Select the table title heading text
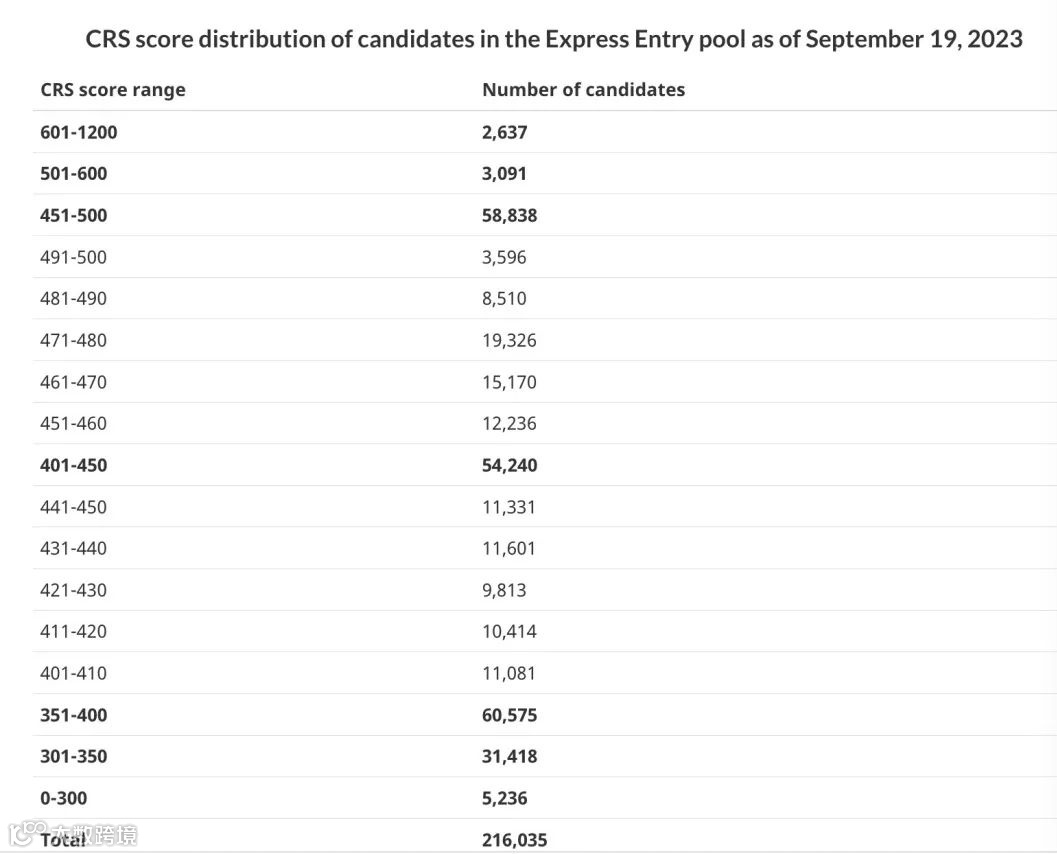Image resolution: width=1057 pixels, height=854 pixels. pos(553,39)
